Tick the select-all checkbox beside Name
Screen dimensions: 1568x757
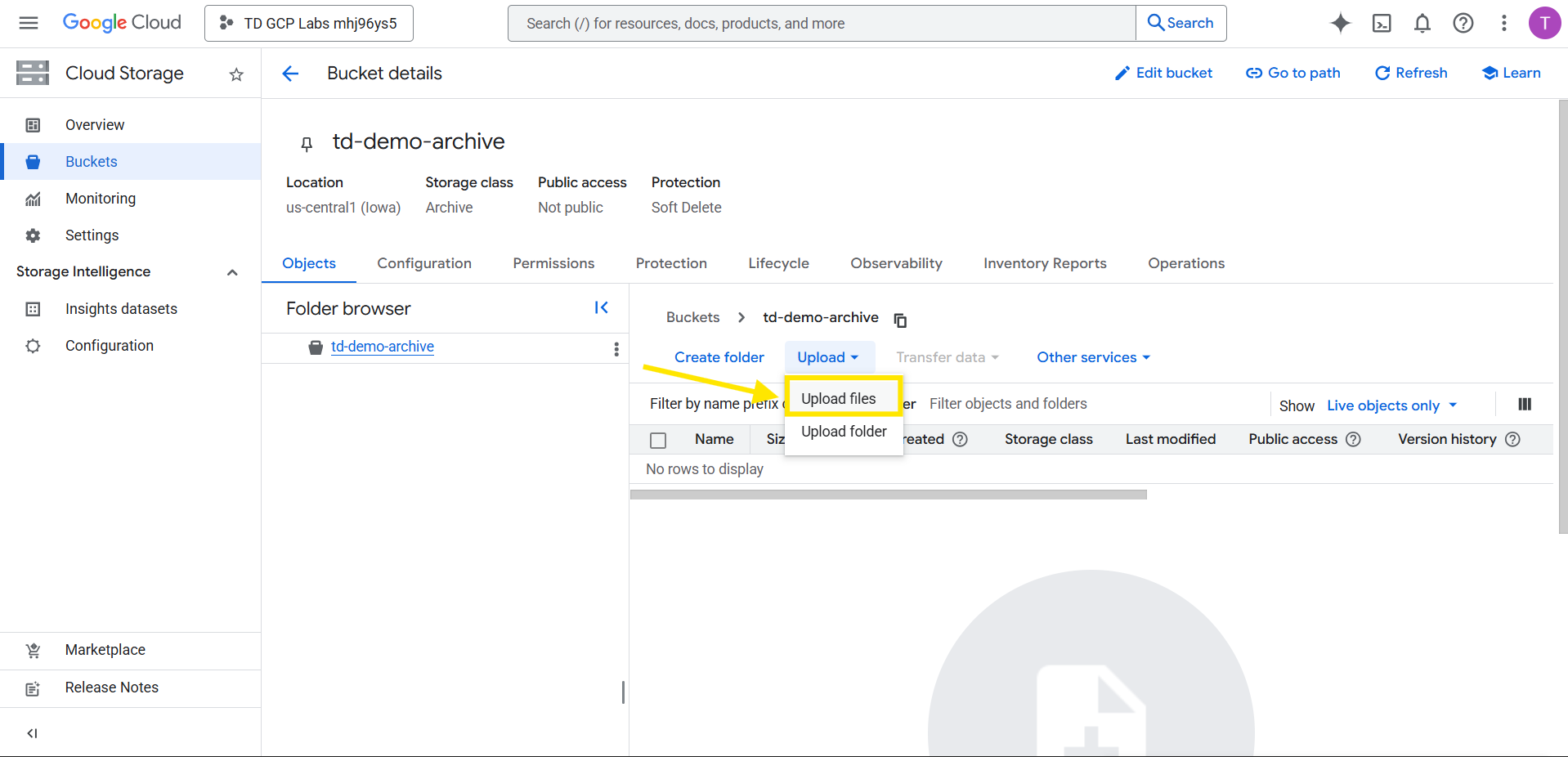tap(658, 440)
